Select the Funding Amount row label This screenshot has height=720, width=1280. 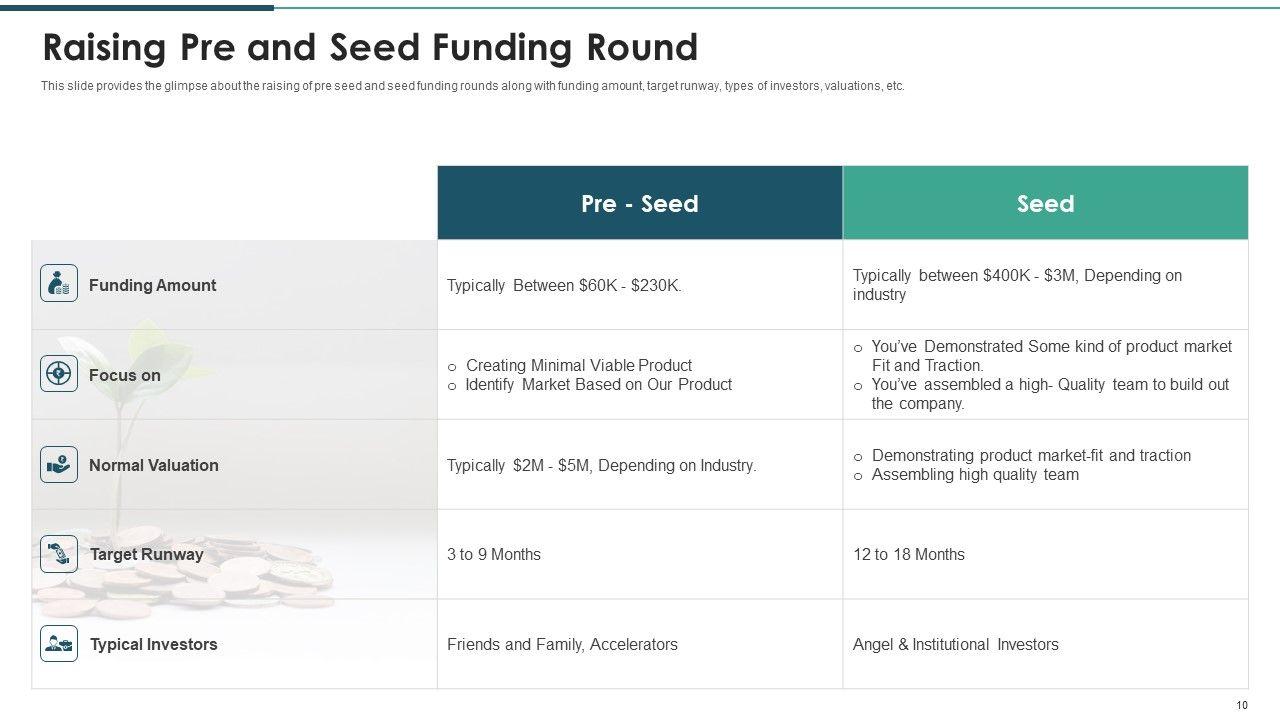click(152, 285)
